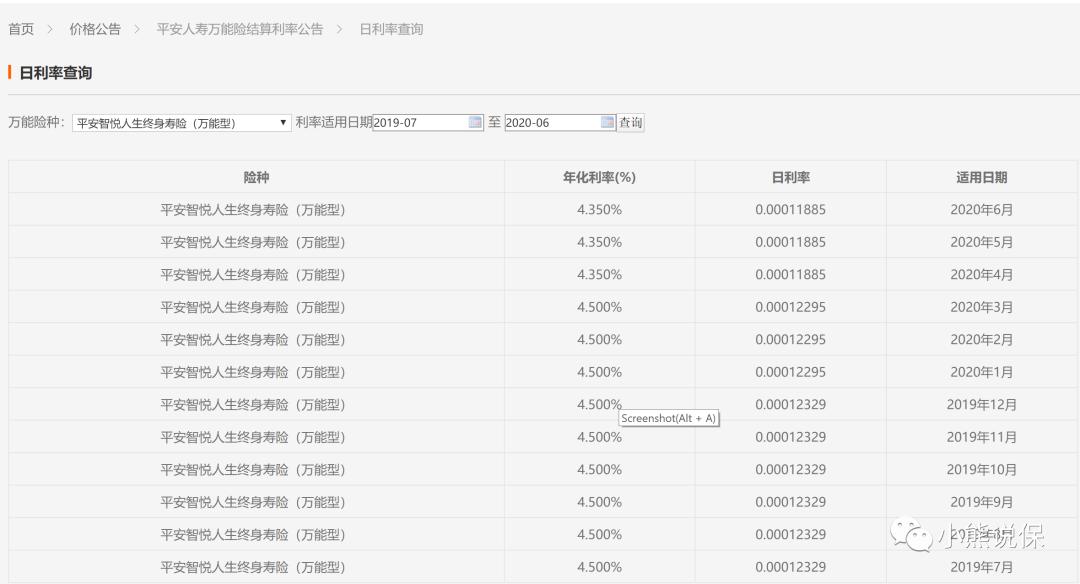Click the 0.00012295 daily rate for 2020年3月
Screen dimensions: 1080x584
click(x=790, y=307)
